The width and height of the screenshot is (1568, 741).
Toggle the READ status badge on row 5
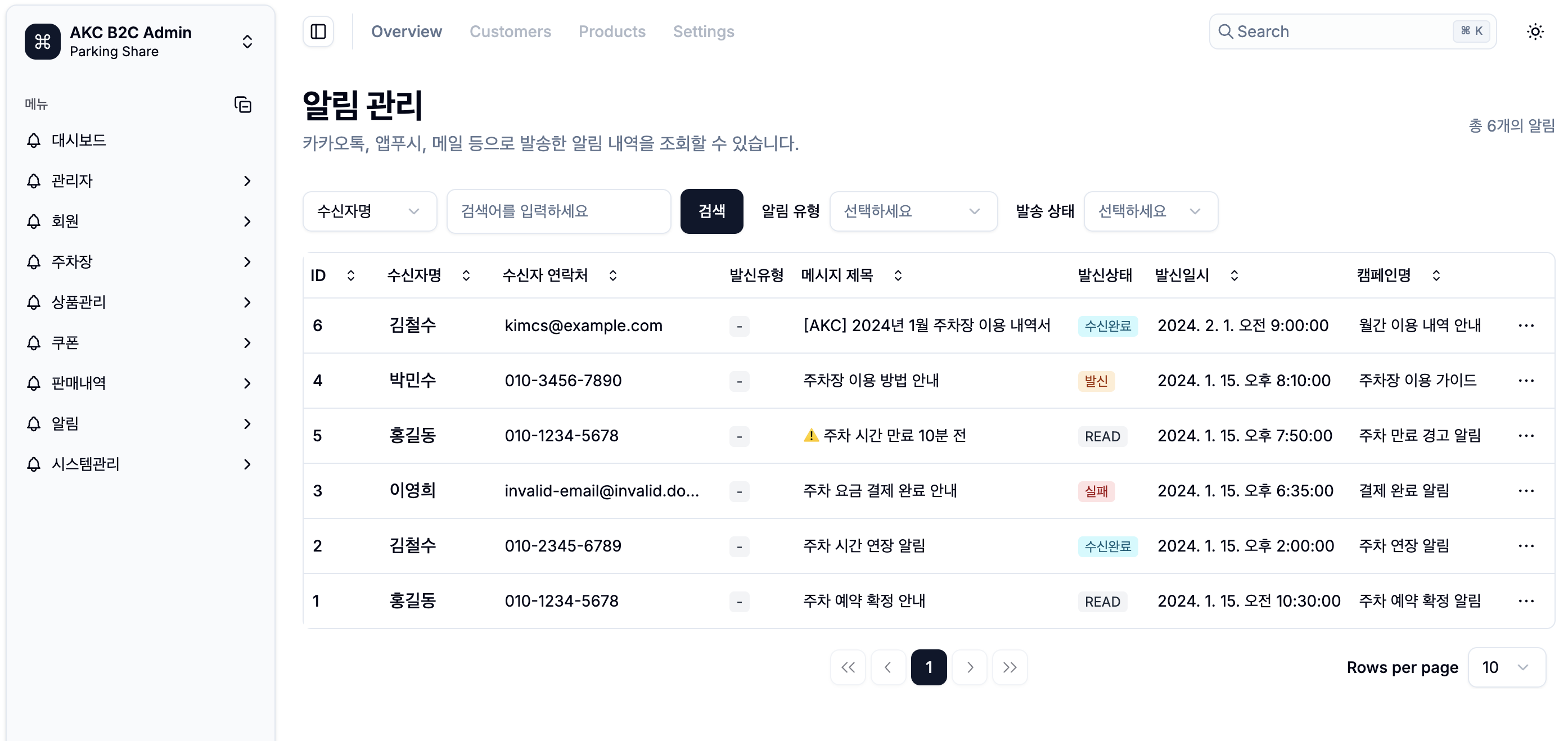click(x=1102, y=436)
